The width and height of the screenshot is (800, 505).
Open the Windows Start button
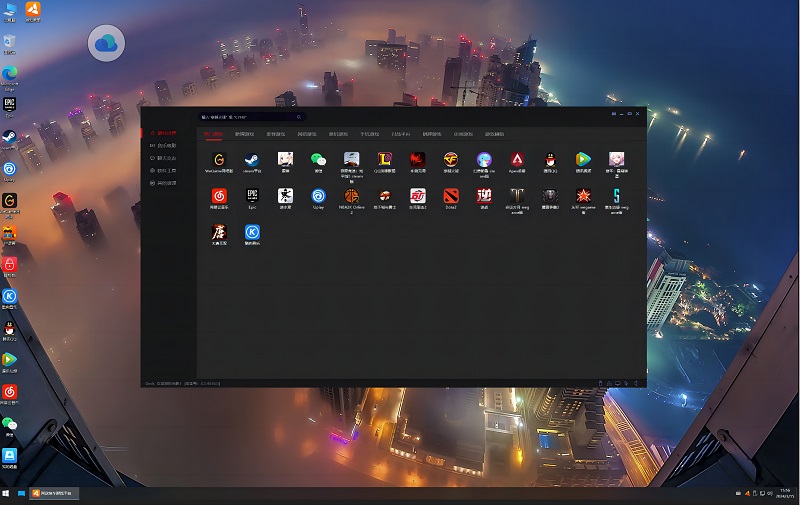tap(6, 493)
